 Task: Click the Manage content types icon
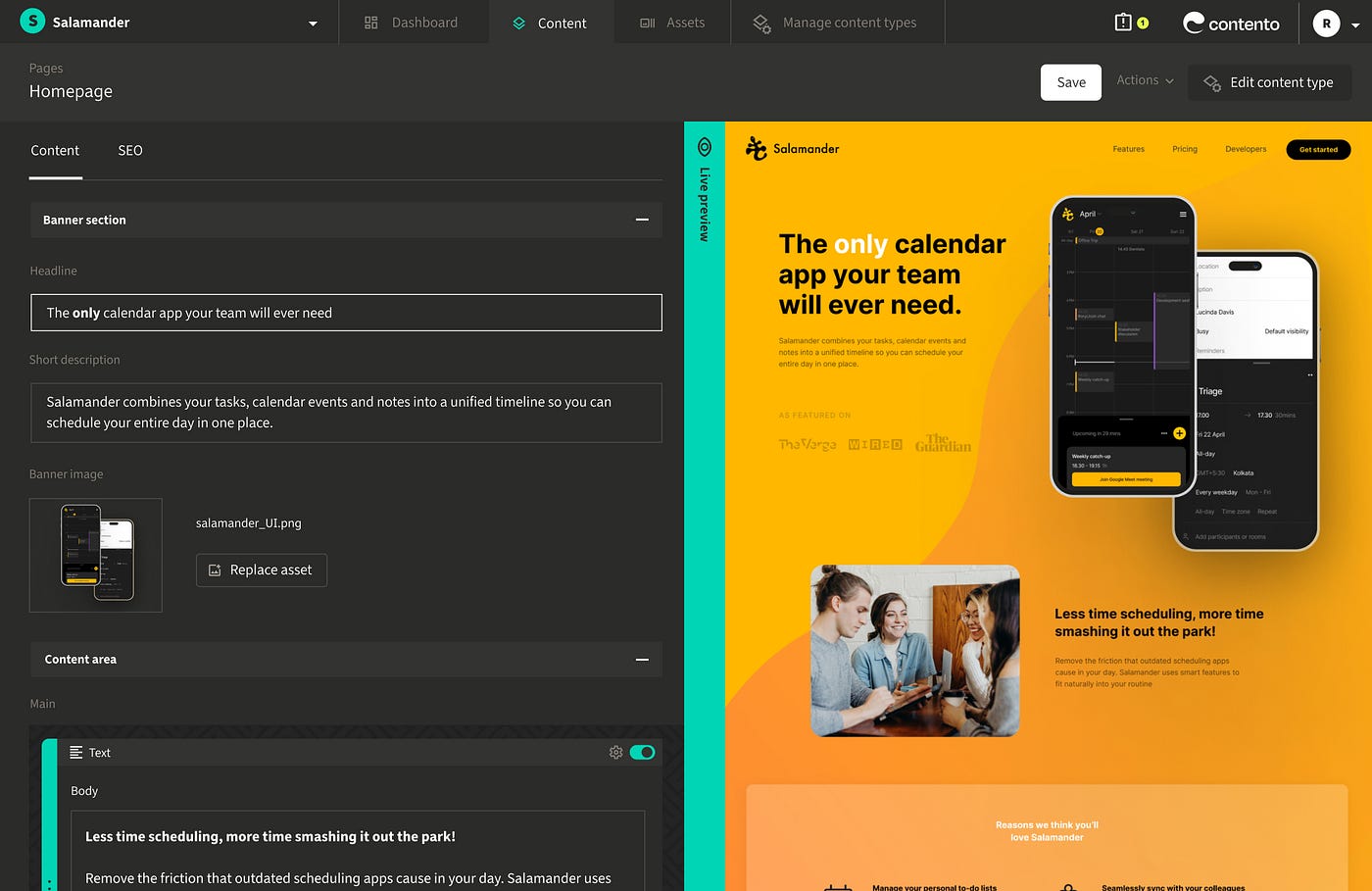tap(761, 24)
